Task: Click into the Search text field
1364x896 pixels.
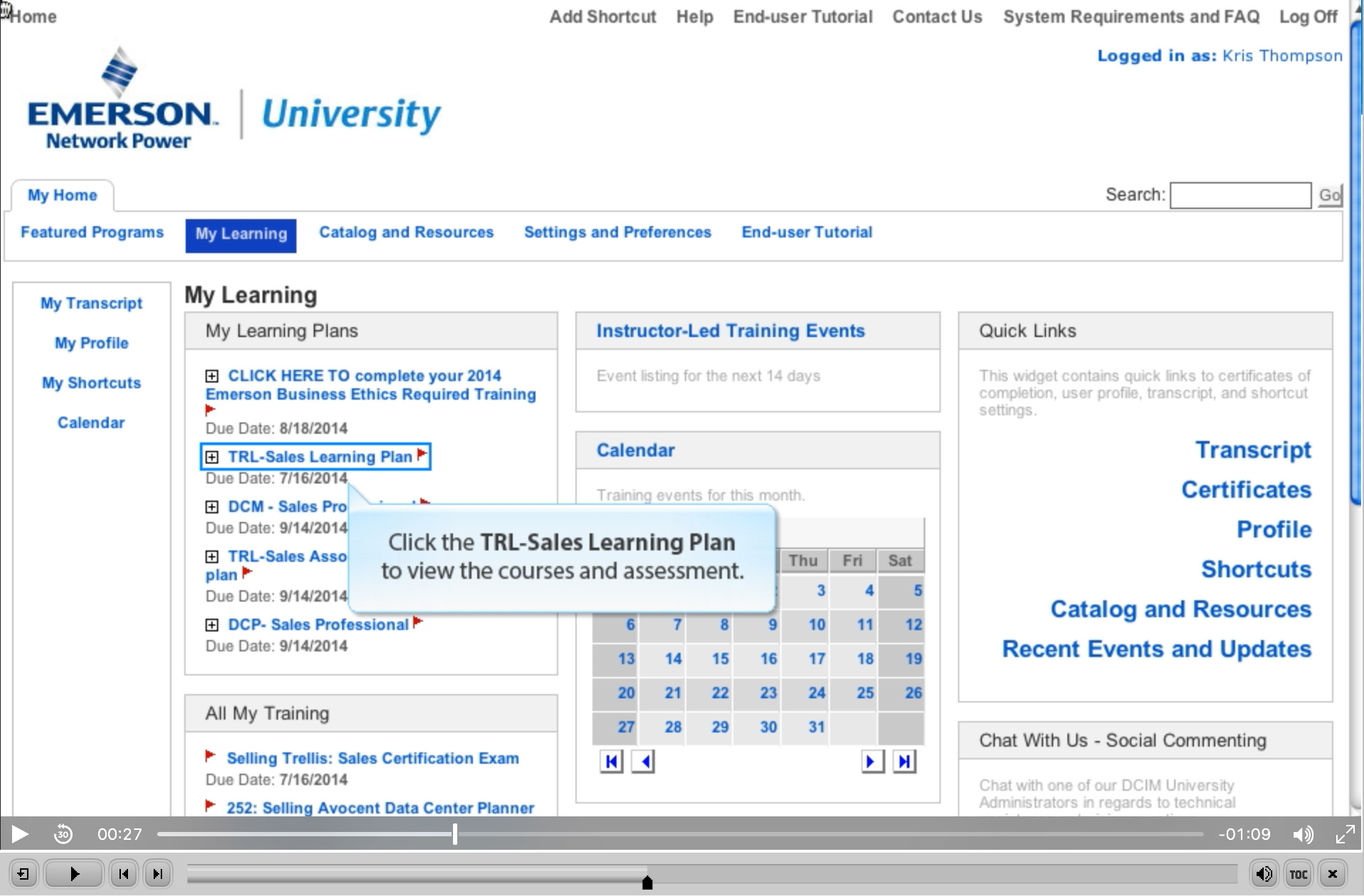Action: pyautogui.click(x=1240, y=195)
